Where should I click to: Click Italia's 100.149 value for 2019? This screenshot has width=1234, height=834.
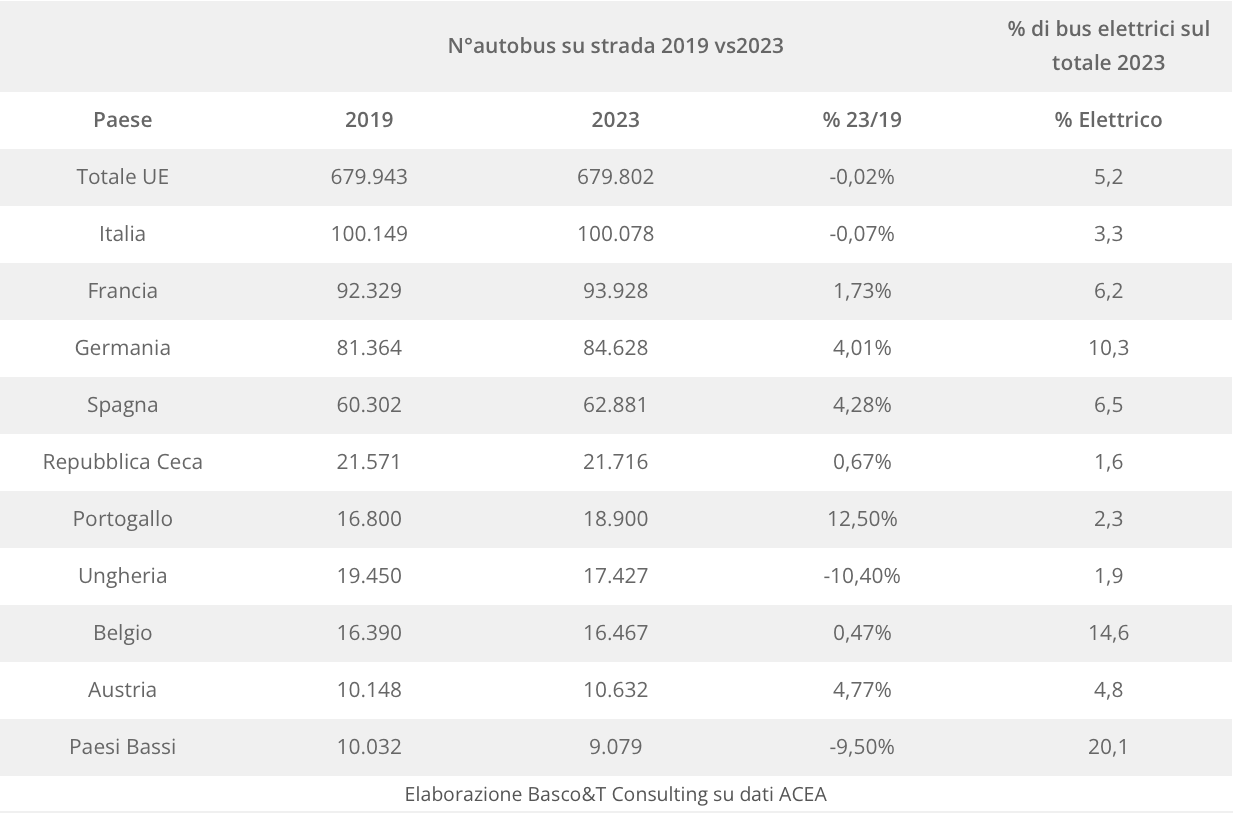point(369,234)
